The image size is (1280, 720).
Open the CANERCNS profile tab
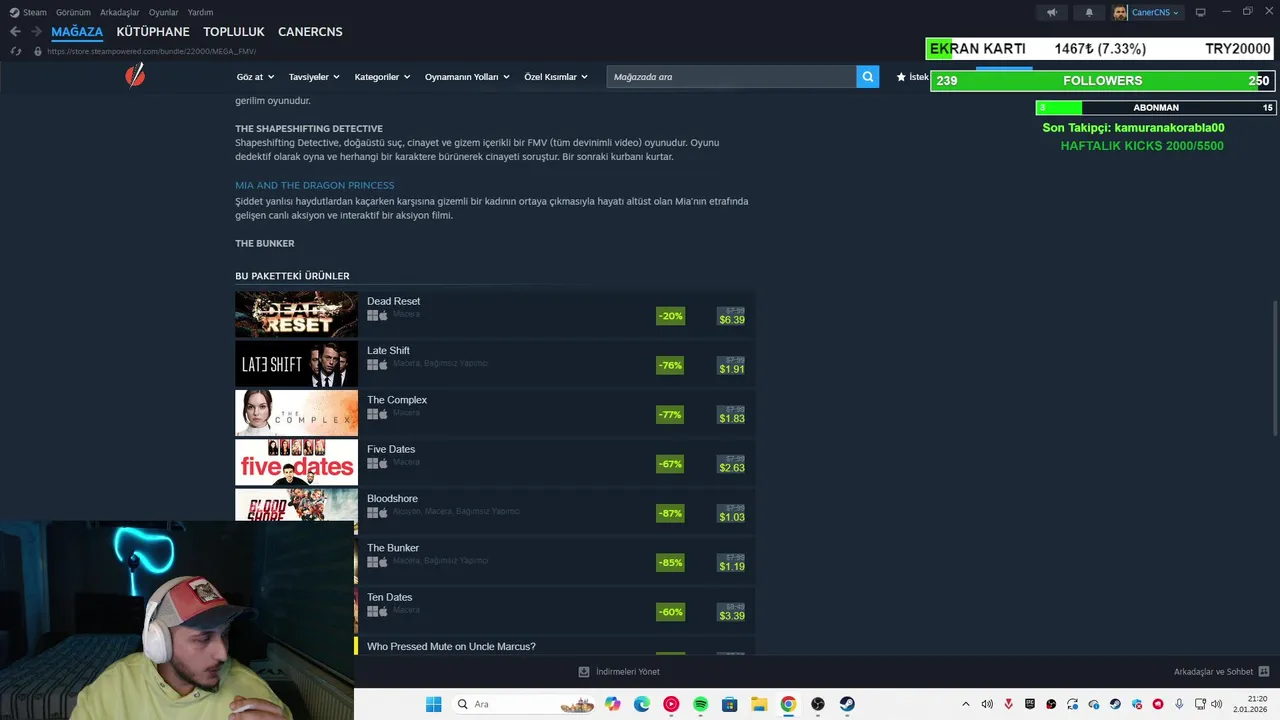coord(310,32)
